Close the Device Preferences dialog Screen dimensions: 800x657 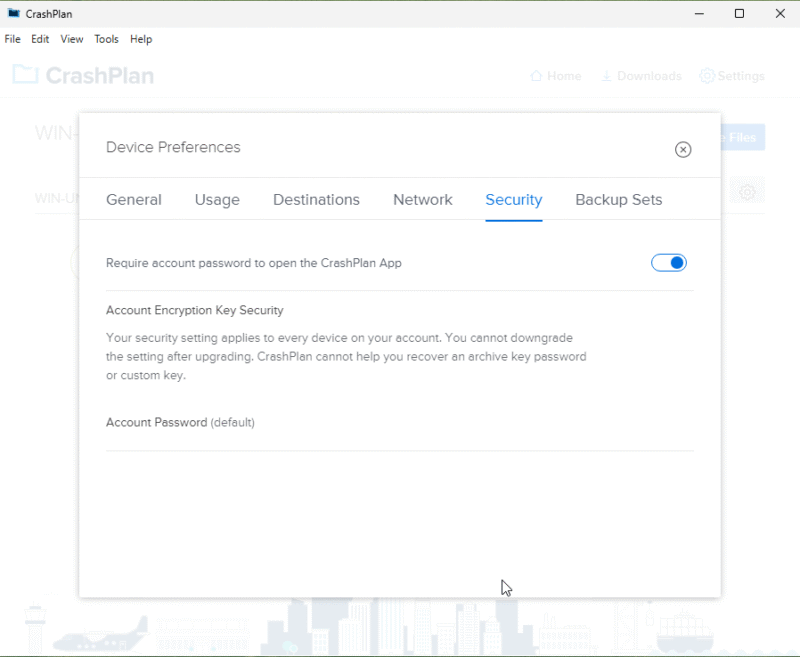[x=683, y=149]
